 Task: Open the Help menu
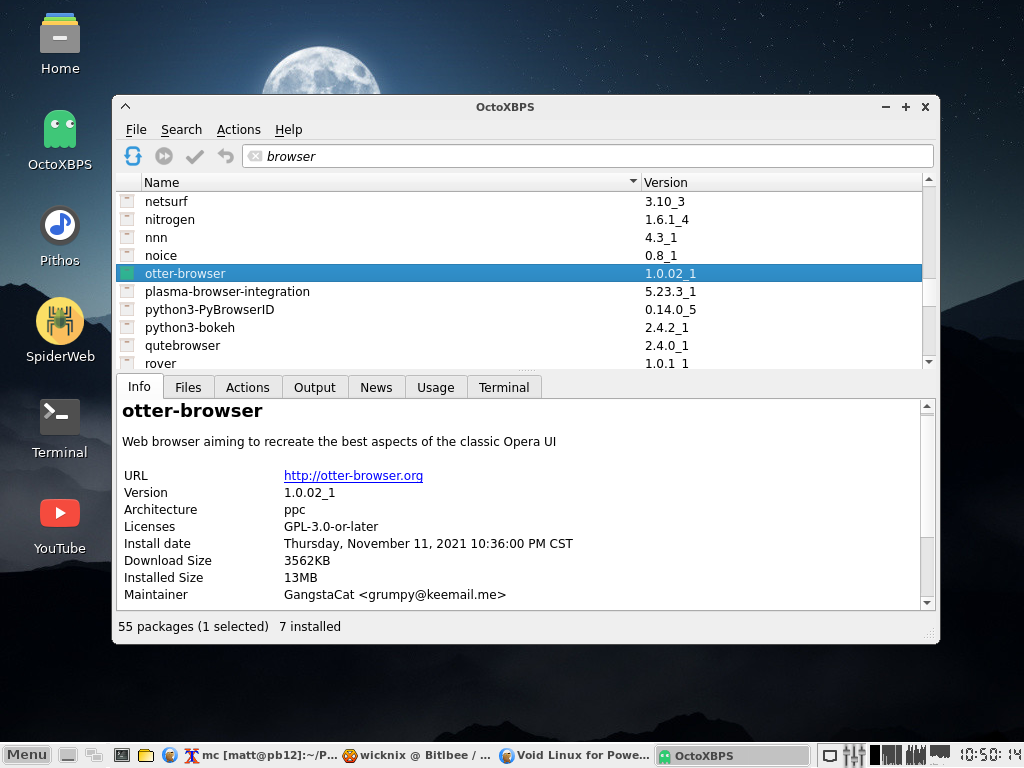(289, 129)
